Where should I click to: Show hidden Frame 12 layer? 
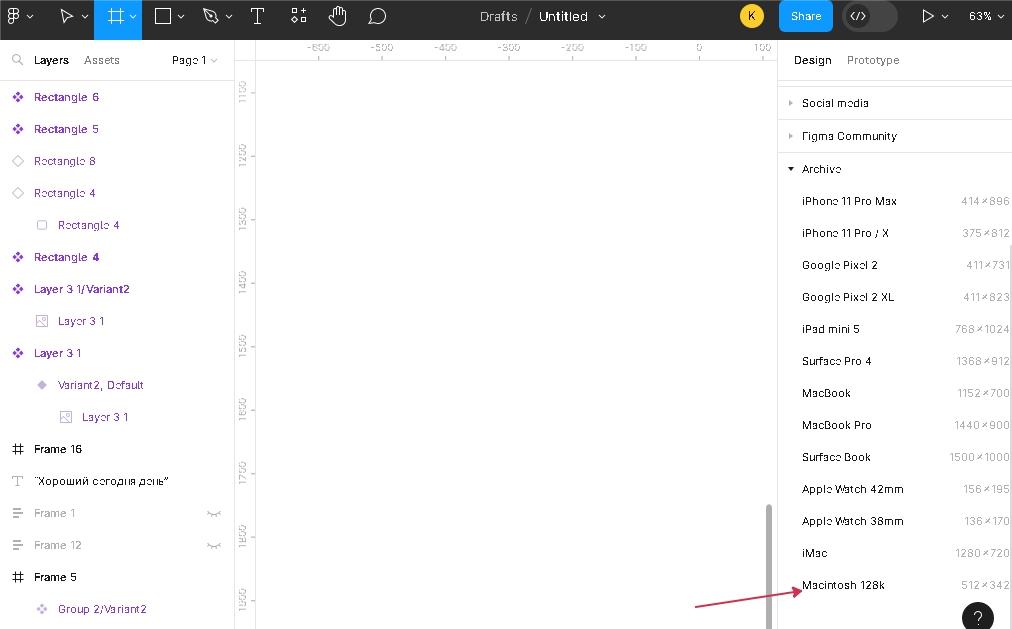pos(213,545)
